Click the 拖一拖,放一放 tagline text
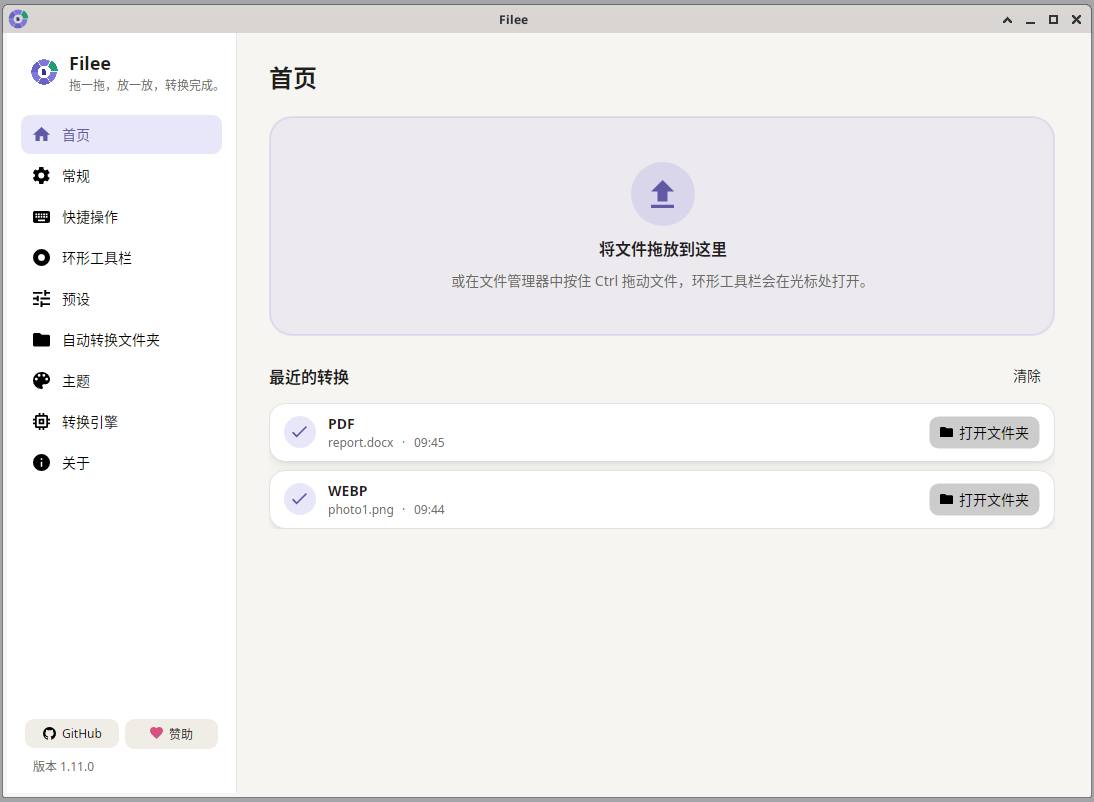 point(146,85)
